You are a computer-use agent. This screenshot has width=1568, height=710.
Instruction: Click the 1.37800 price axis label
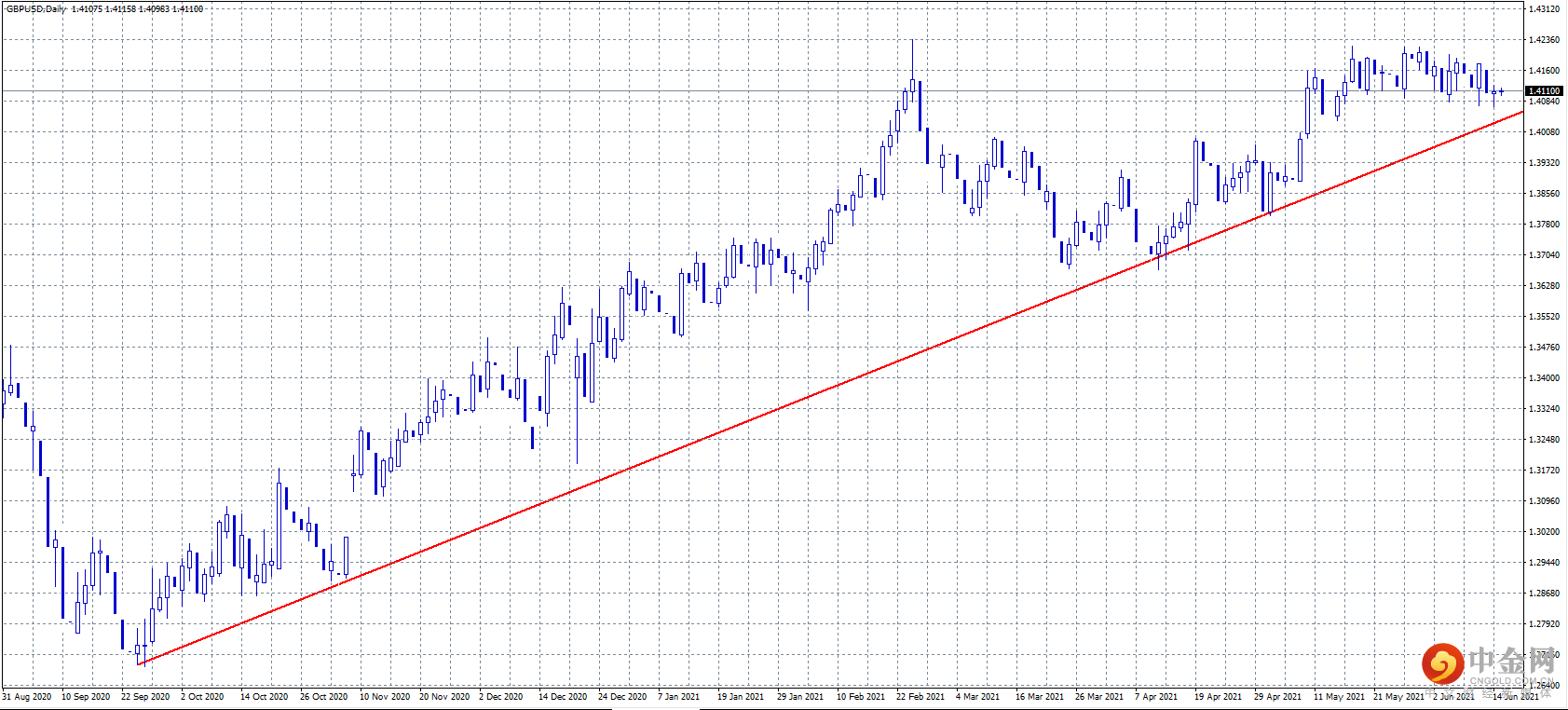1545,225
